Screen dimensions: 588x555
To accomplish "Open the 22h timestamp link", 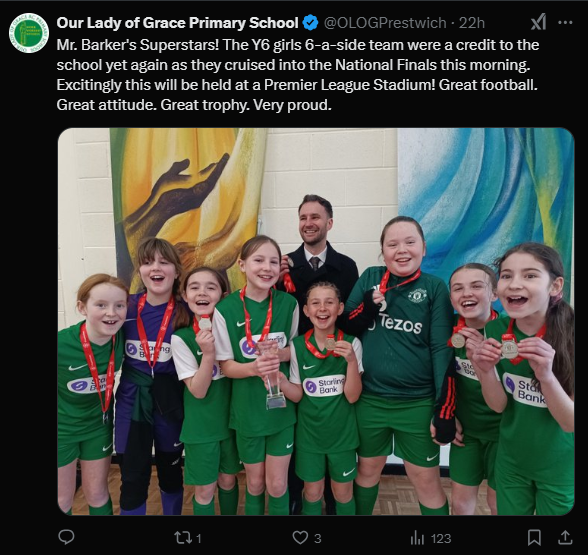I will 472,23.
